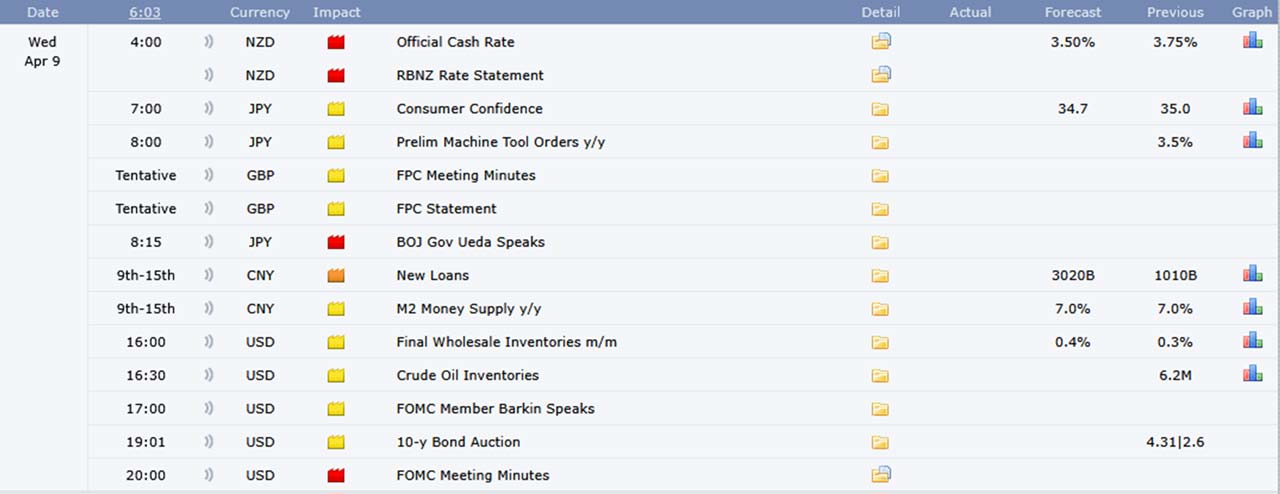Open detail folder for RBNZ Rate Statement
This screenshot has height=494, width=1280.
click(x=880, y=75)
